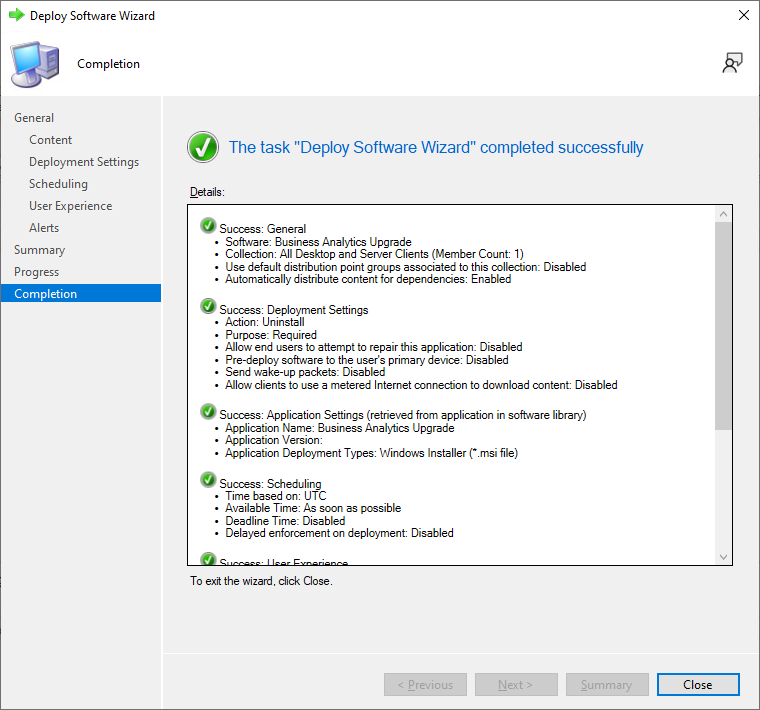The width and height of the screenshot is (760, 710).
Task: Click the Previous button
Action: [425, 684]
